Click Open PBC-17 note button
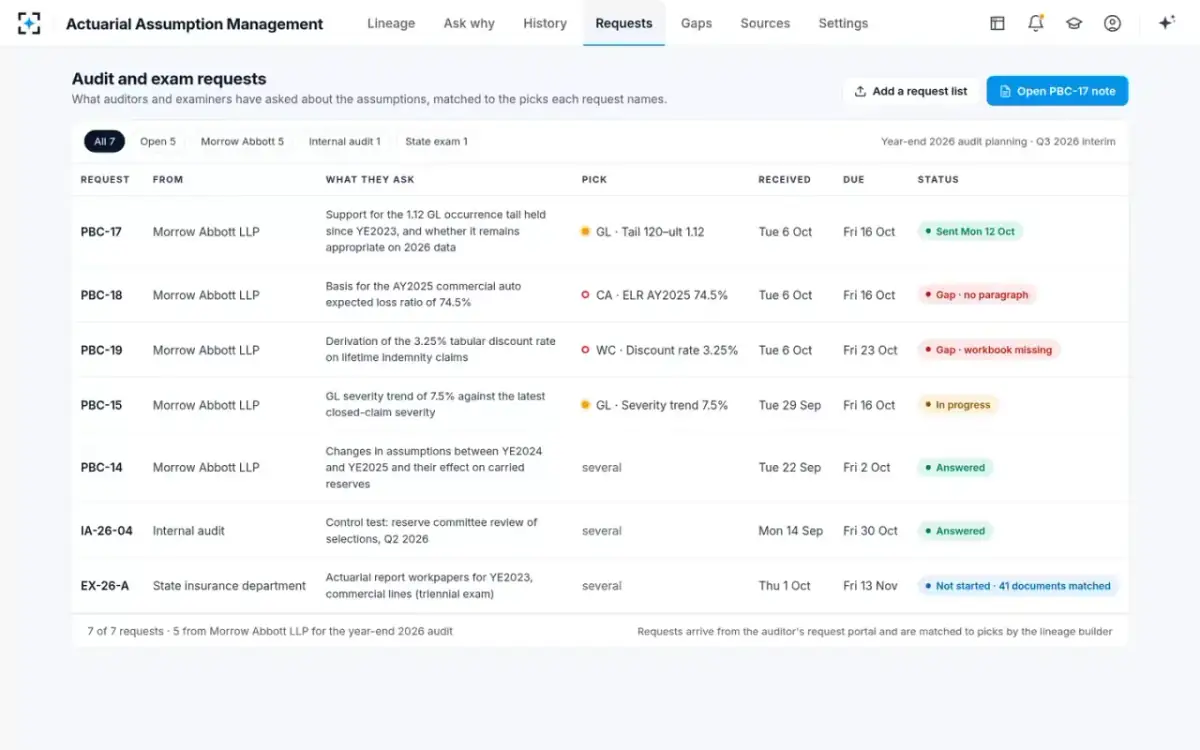 pos(1057,91)
